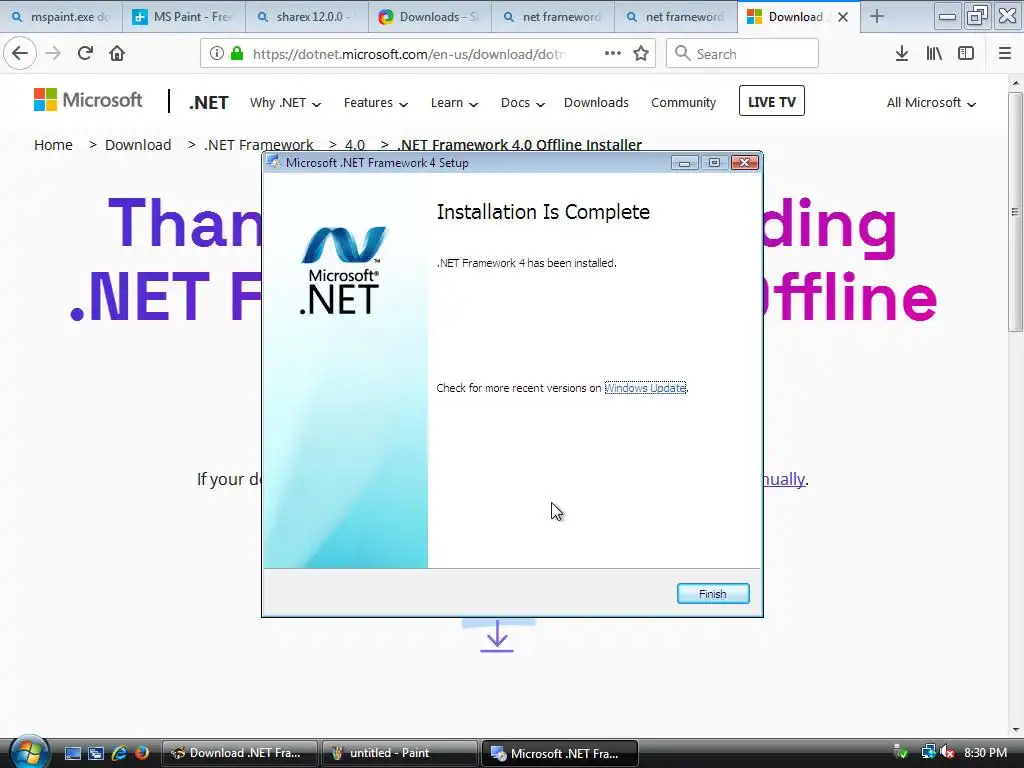Click the 4.0 breadcrumb link

click(x=355, y=145)
